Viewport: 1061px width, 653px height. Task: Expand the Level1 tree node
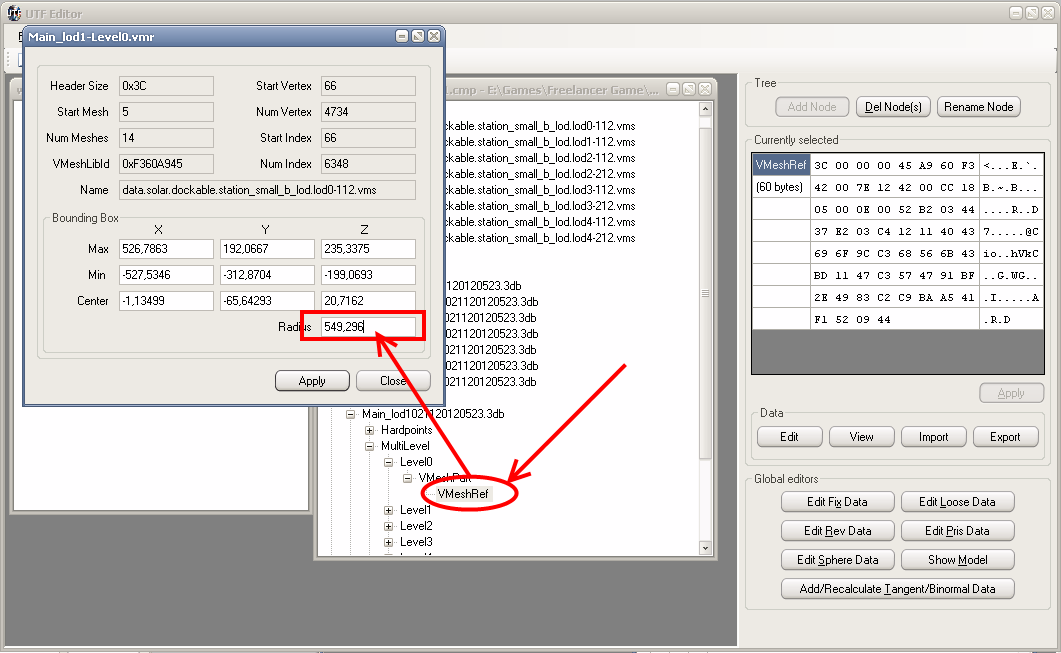pos(388,510)
